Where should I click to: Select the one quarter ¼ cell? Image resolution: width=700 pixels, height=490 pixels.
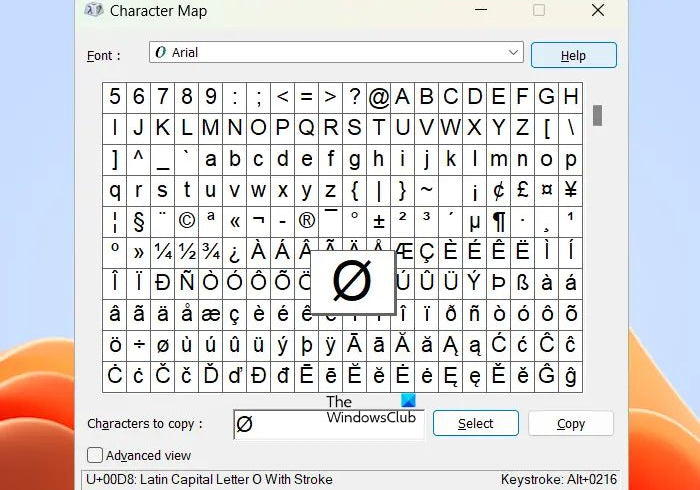coord(163,253)
